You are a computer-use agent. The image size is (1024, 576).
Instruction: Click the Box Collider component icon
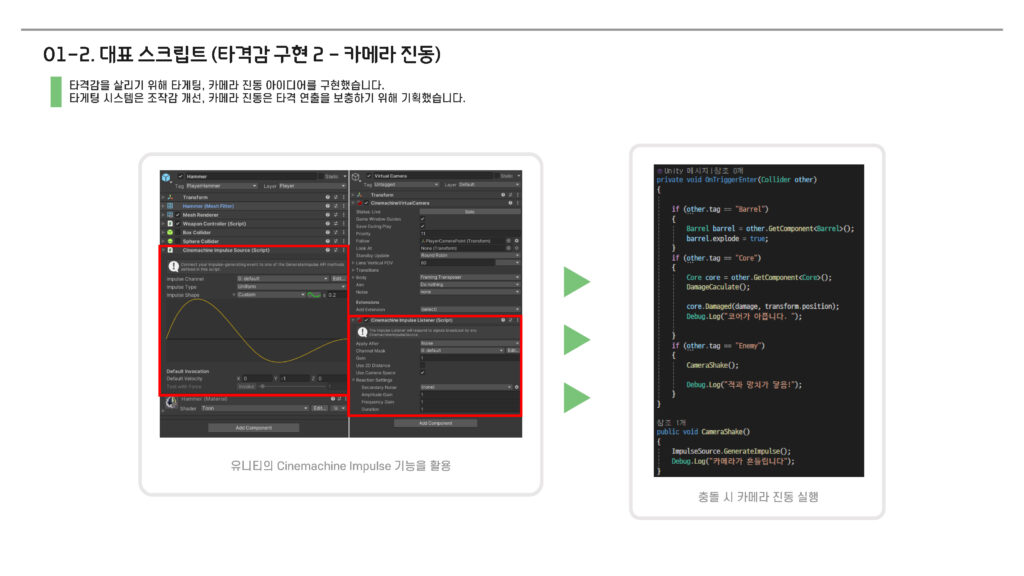coord(171,232)
